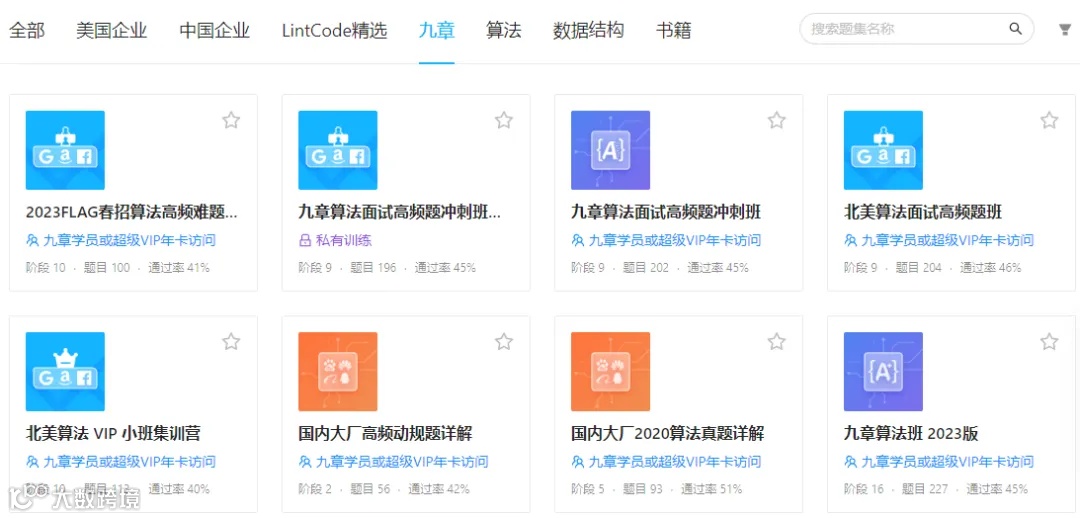This screenshot has width=1080, height=518.
Task: Focus the 搜索题集名称 search field
Action: point(916,29)
